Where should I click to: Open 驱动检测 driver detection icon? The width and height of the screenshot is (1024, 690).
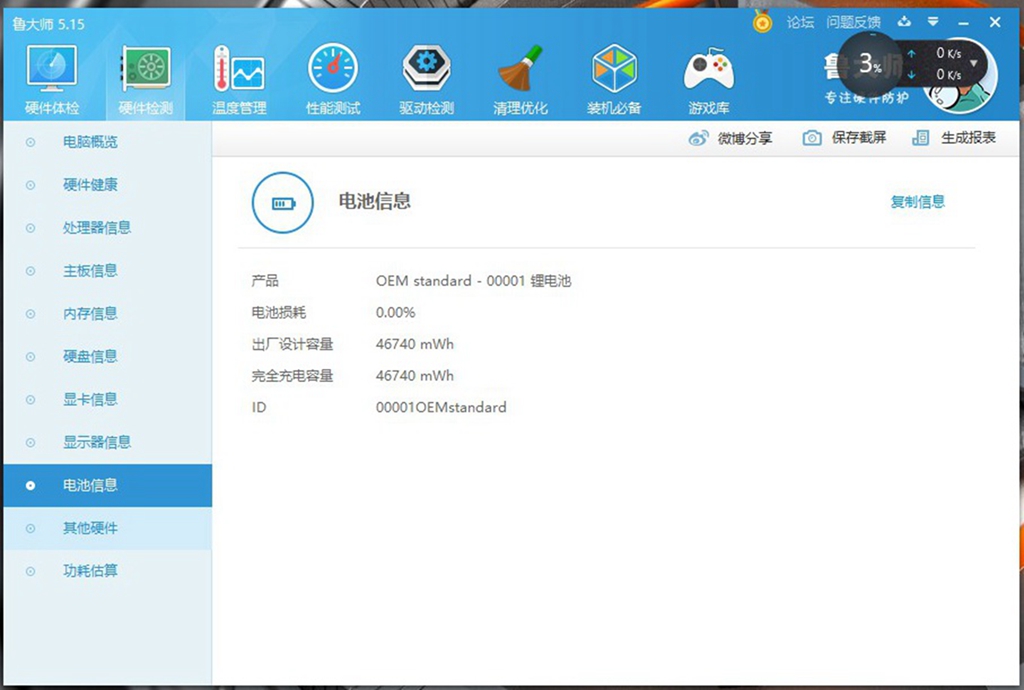[x=426, y=80]
